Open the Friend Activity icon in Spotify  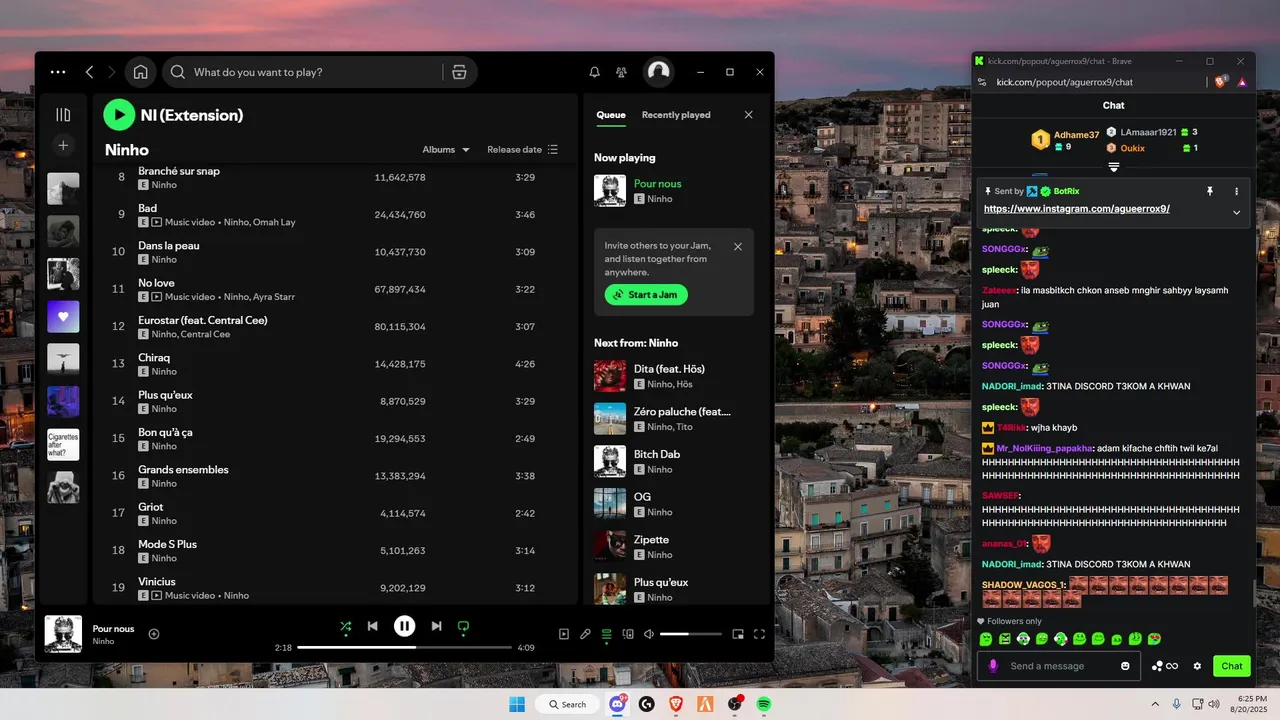click(x=621, y=72)
